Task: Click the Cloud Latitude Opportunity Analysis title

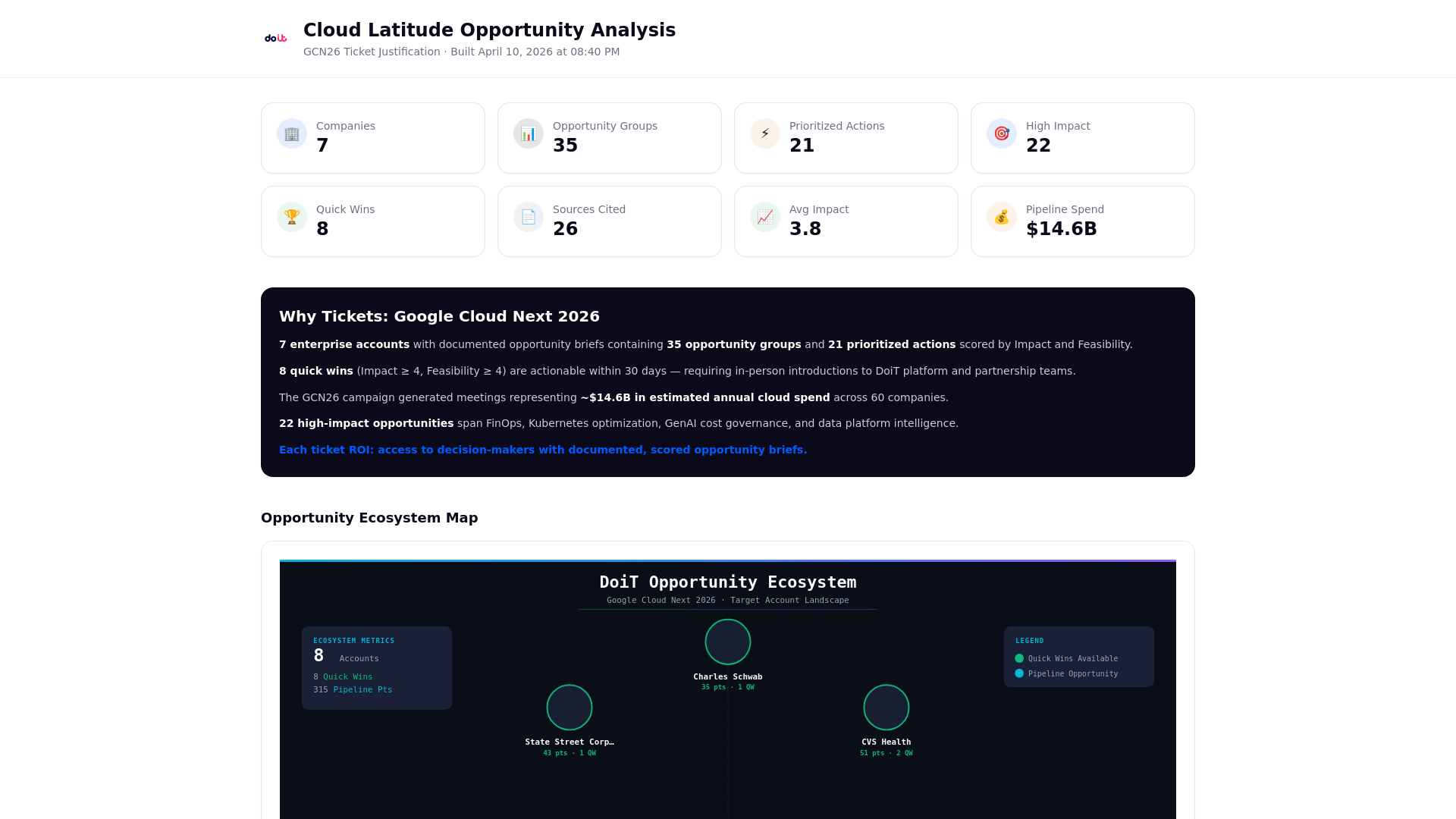Action: tap(489, 30)
